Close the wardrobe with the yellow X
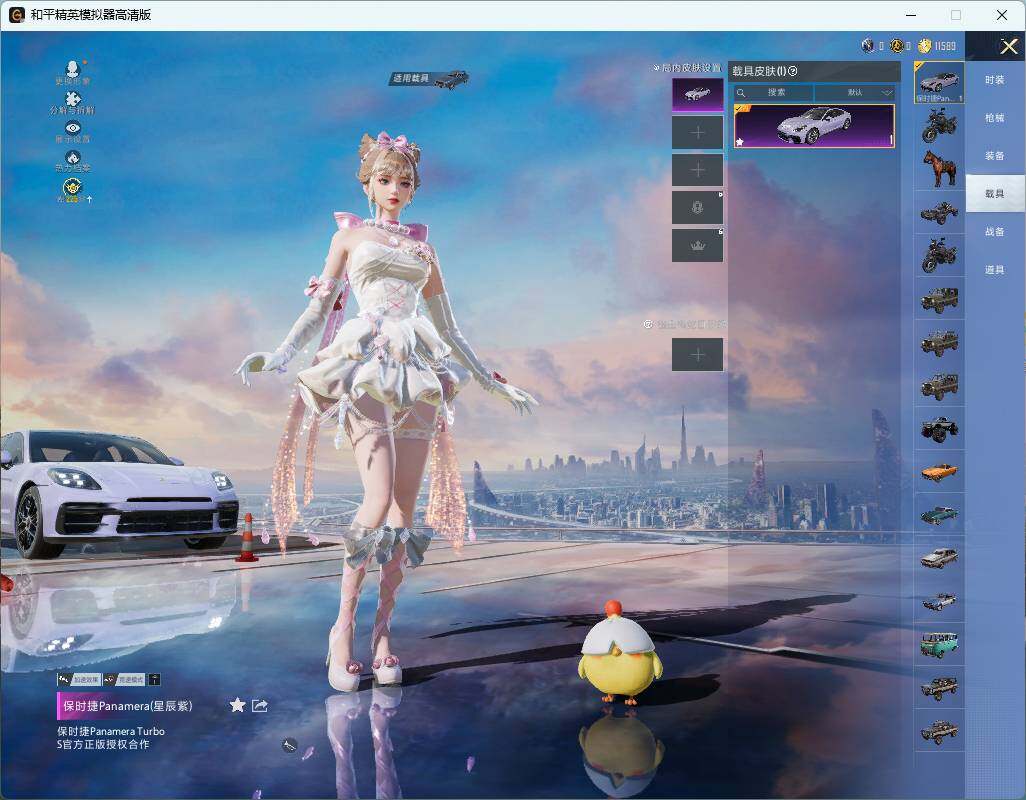Screen dimensions: 1026x800 point(1008,46)
